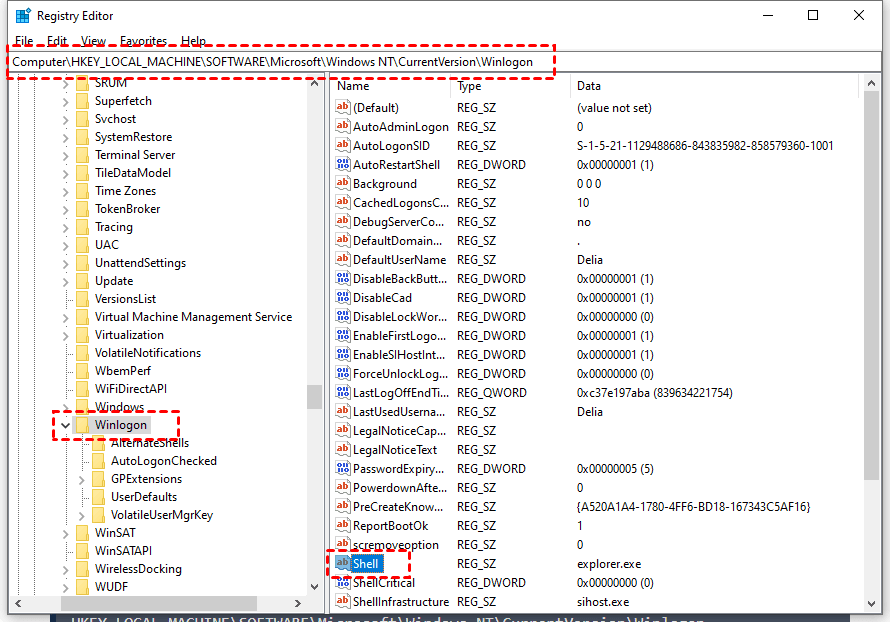Click the PasswordExpiry... DWORD icon
The width and height of the screenshot is (890, 622).
pyautogui.click(x=342, y=468)
